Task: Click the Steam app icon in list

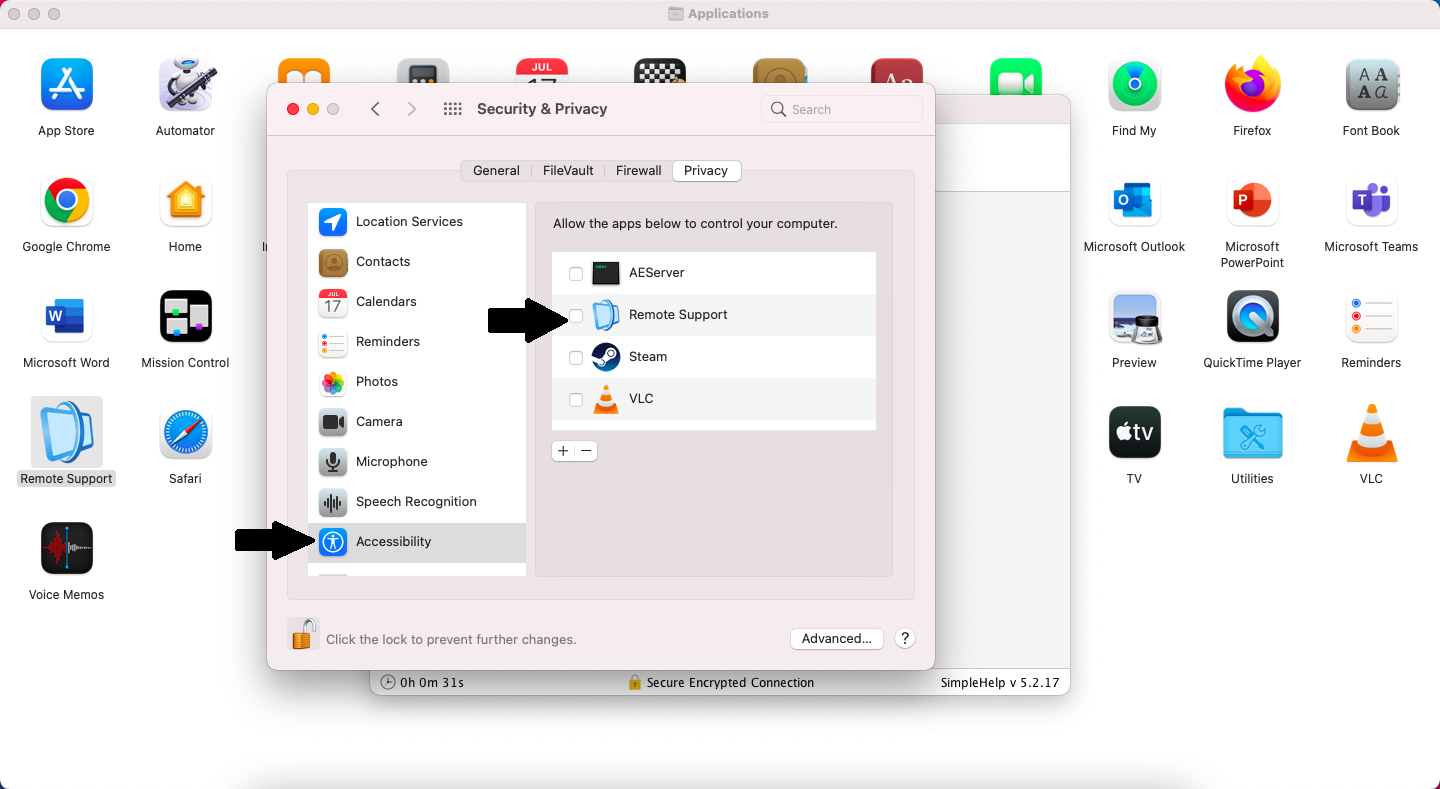Action: pos(606,357)
